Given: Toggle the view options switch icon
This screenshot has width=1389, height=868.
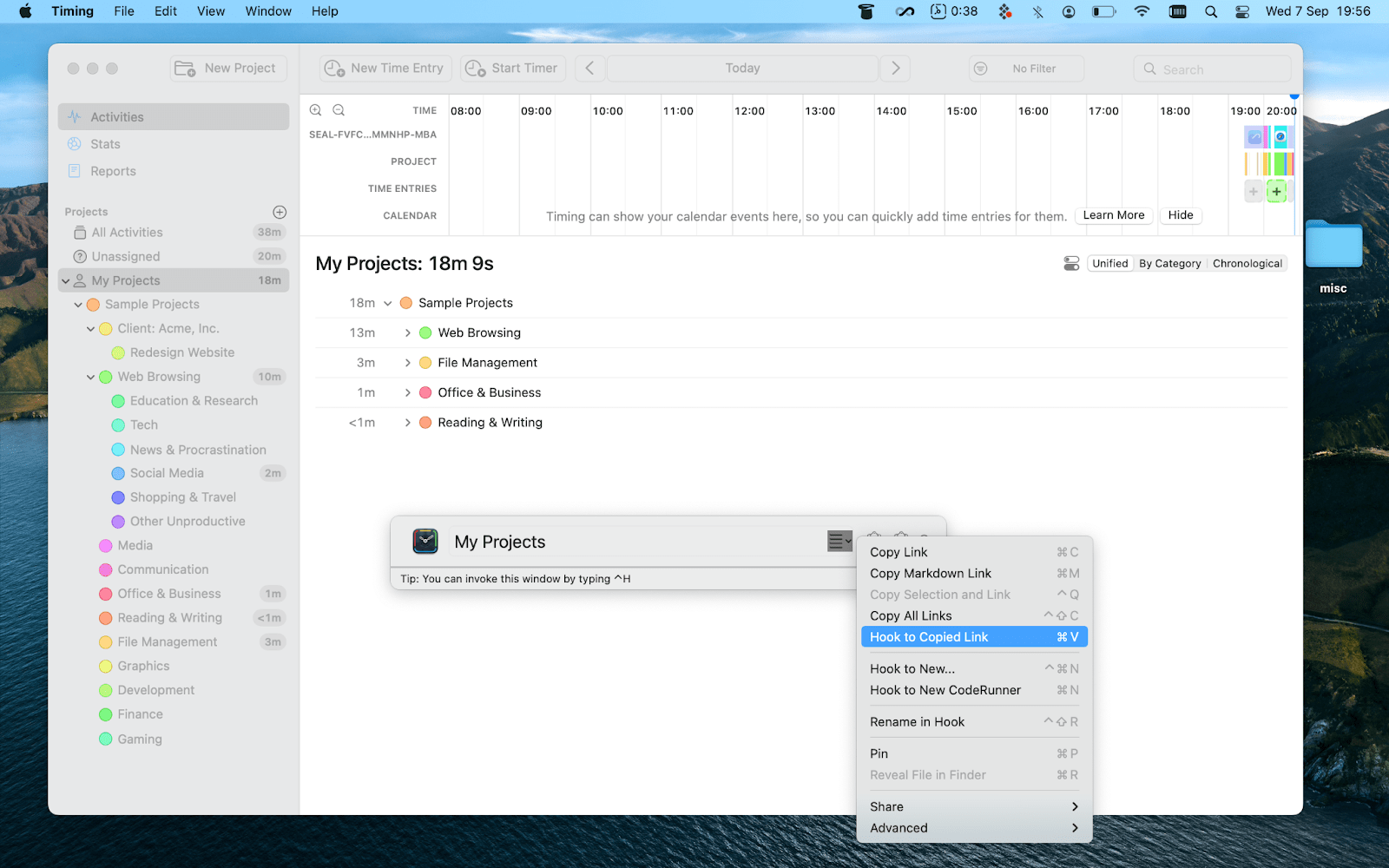Looking at the screenshot, I should coord(1072,264).
